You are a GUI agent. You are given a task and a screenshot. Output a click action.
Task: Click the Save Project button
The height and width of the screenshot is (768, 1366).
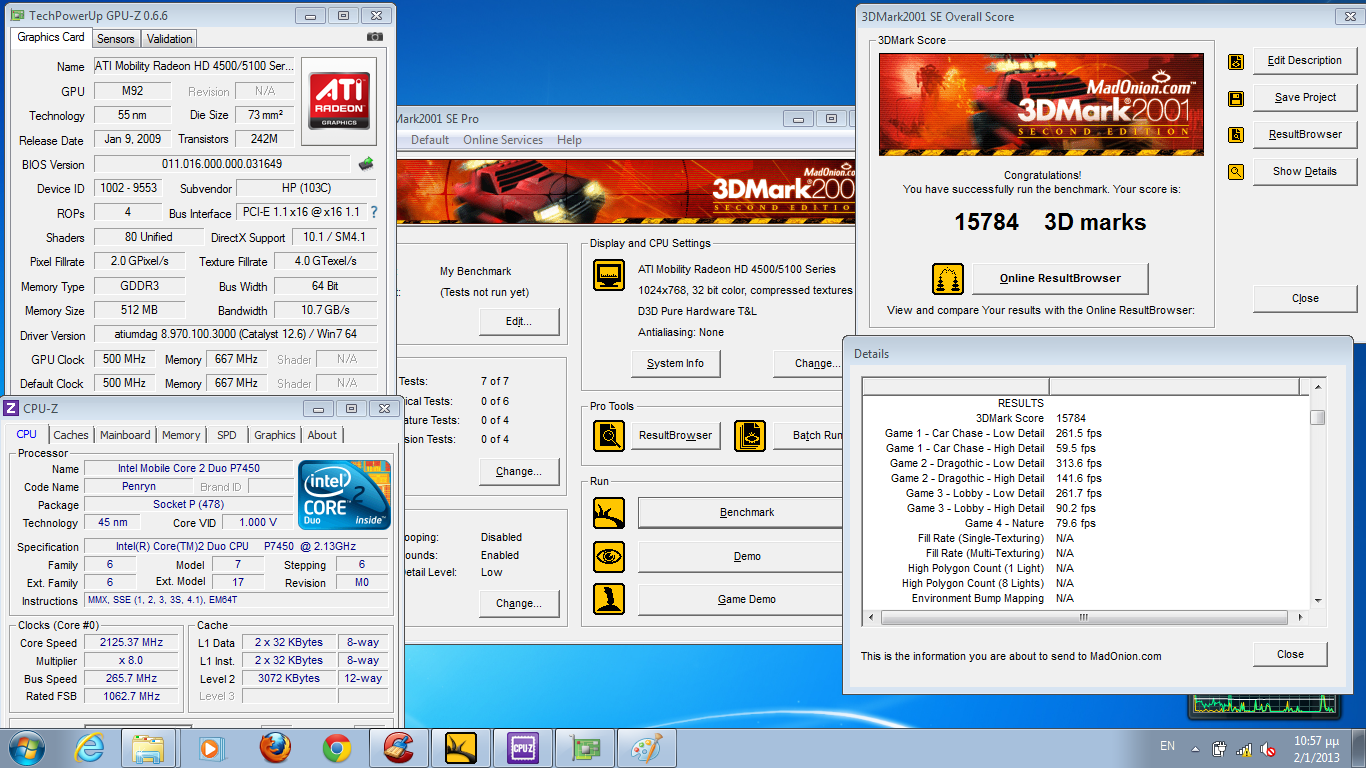tap(1305, 97)
